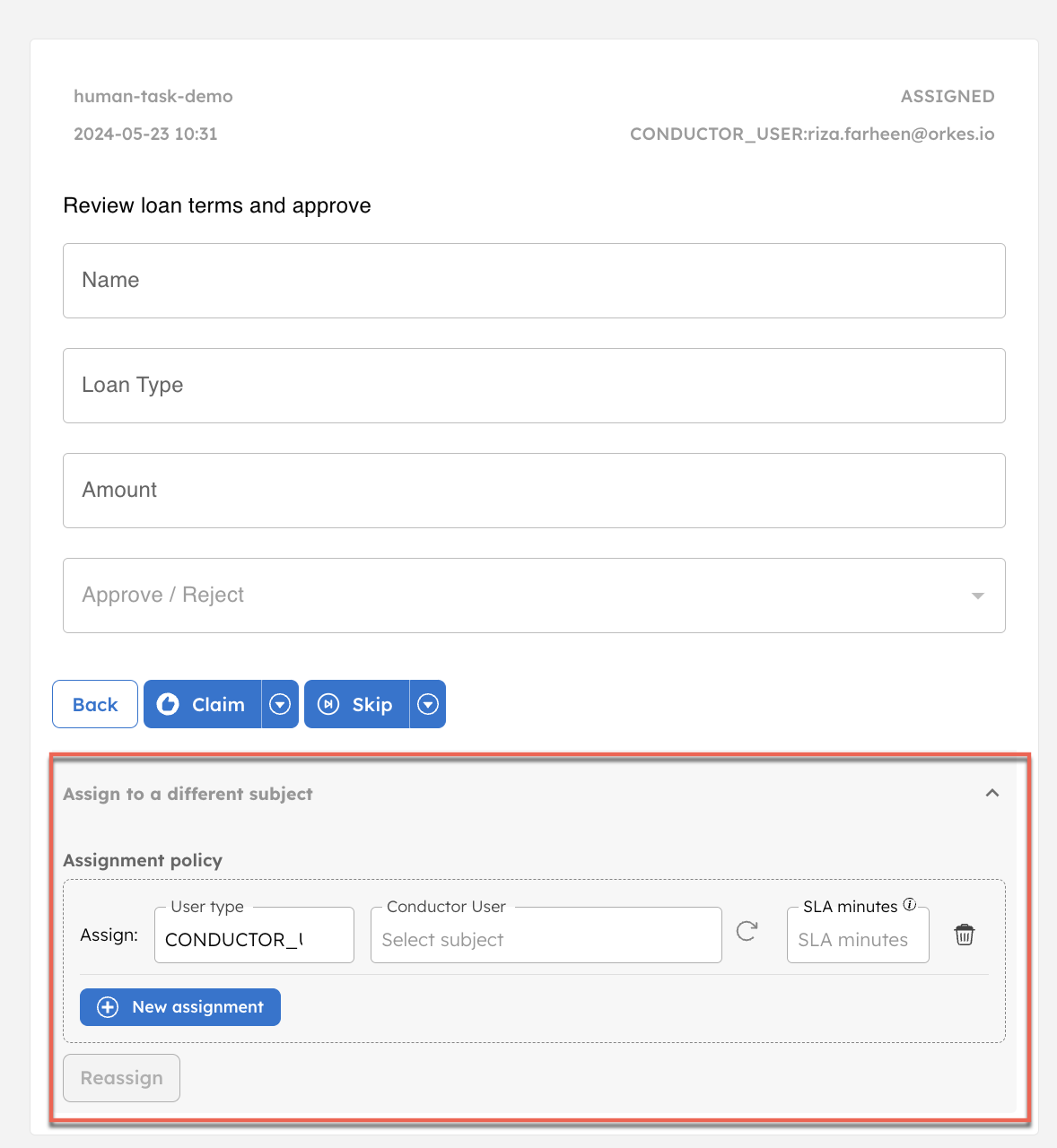The height and width of the screenshot is (1148, 1057).
Task: Open the Approve / Reject dropdown
Action: 534,596
